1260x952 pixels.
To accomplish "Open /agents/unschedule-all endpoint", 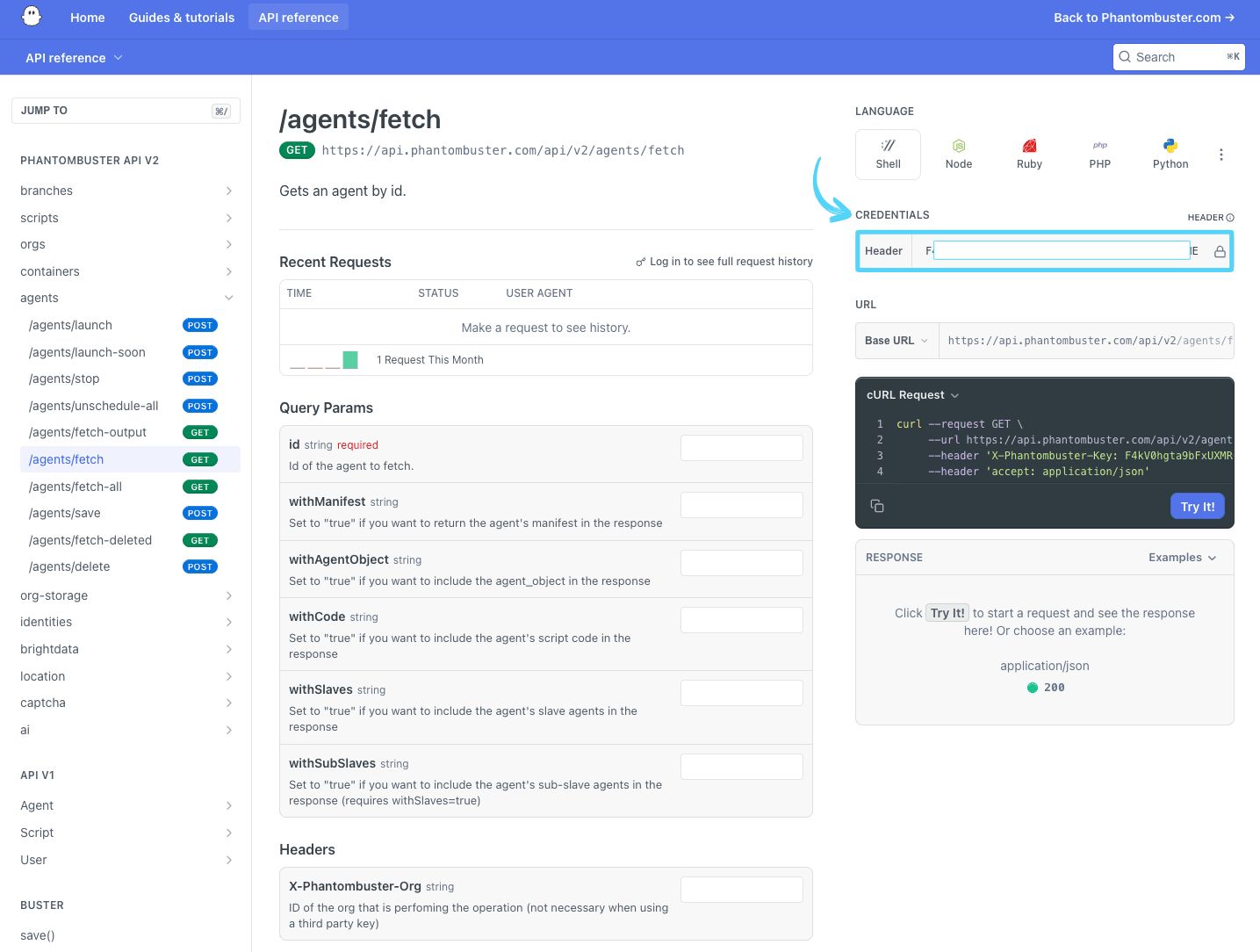I will (130, 406).
